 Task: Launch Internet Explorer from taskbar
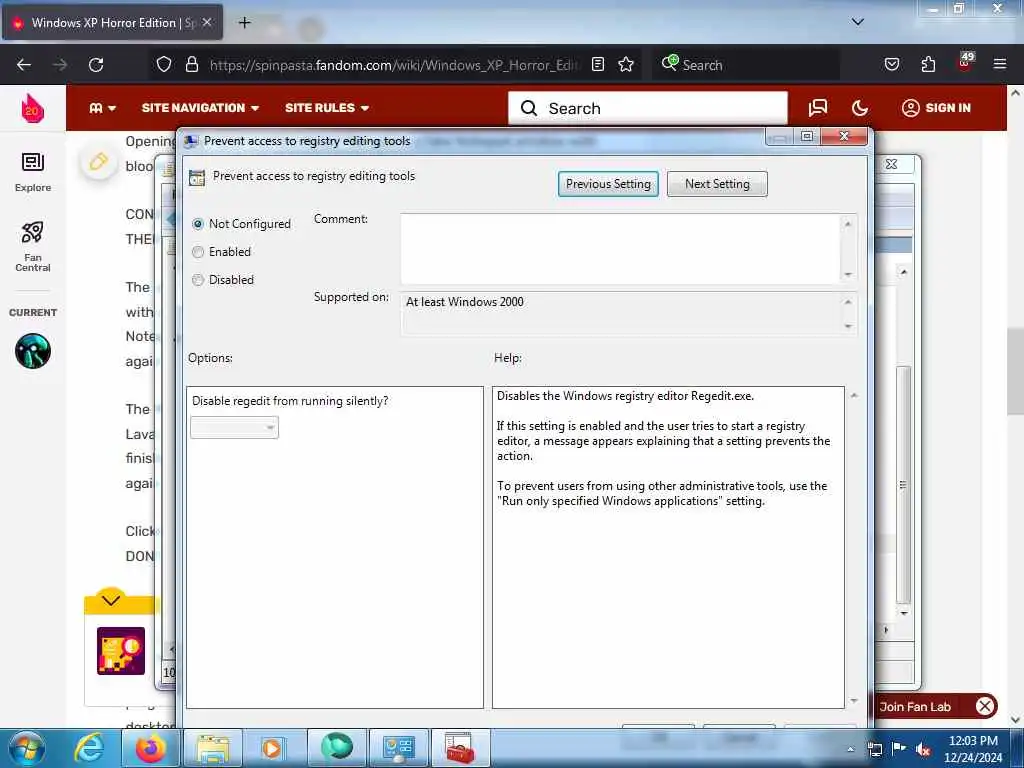pyautogui.click(x=89, y=748)
